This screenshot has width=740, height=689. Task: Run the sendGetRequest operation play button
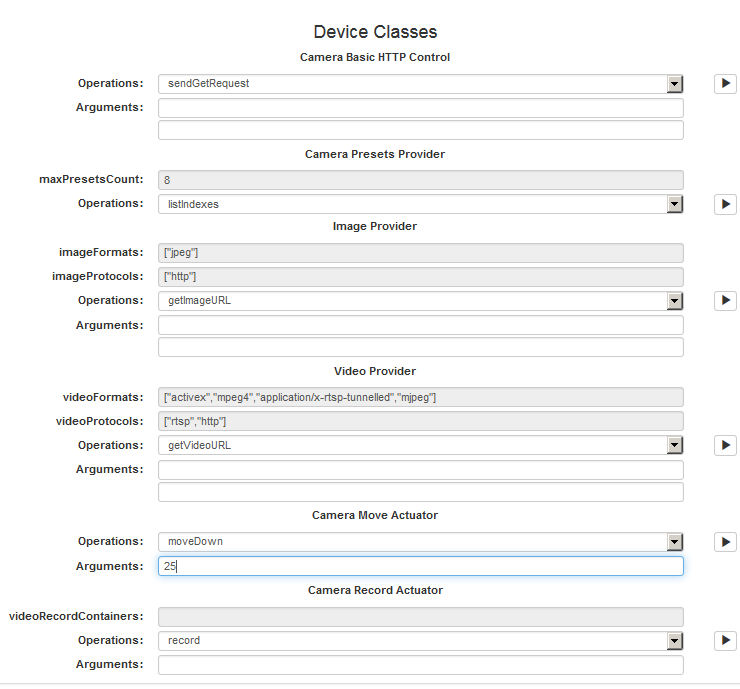725,84
